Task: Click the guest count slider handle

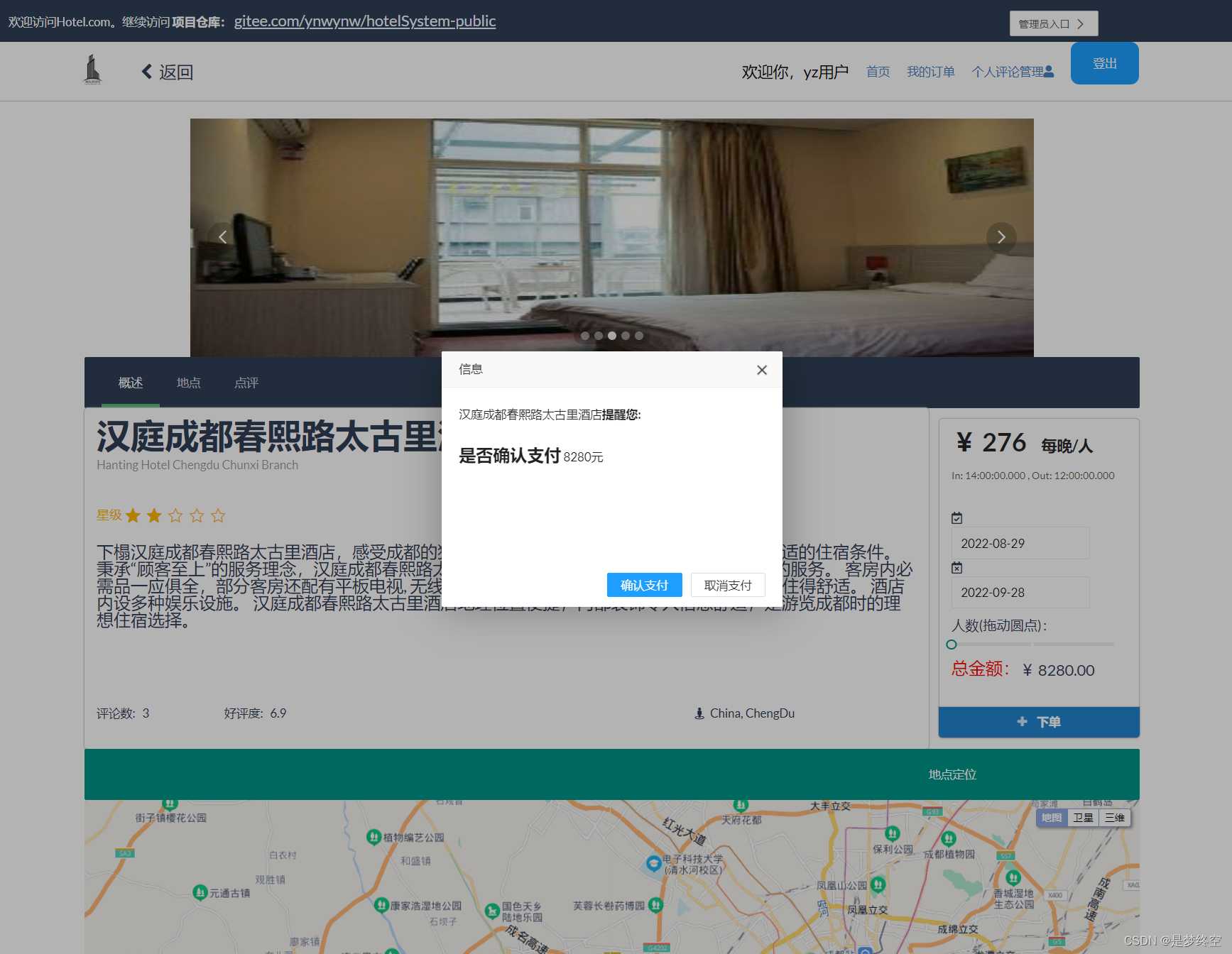Action: [x=952, y=645]
